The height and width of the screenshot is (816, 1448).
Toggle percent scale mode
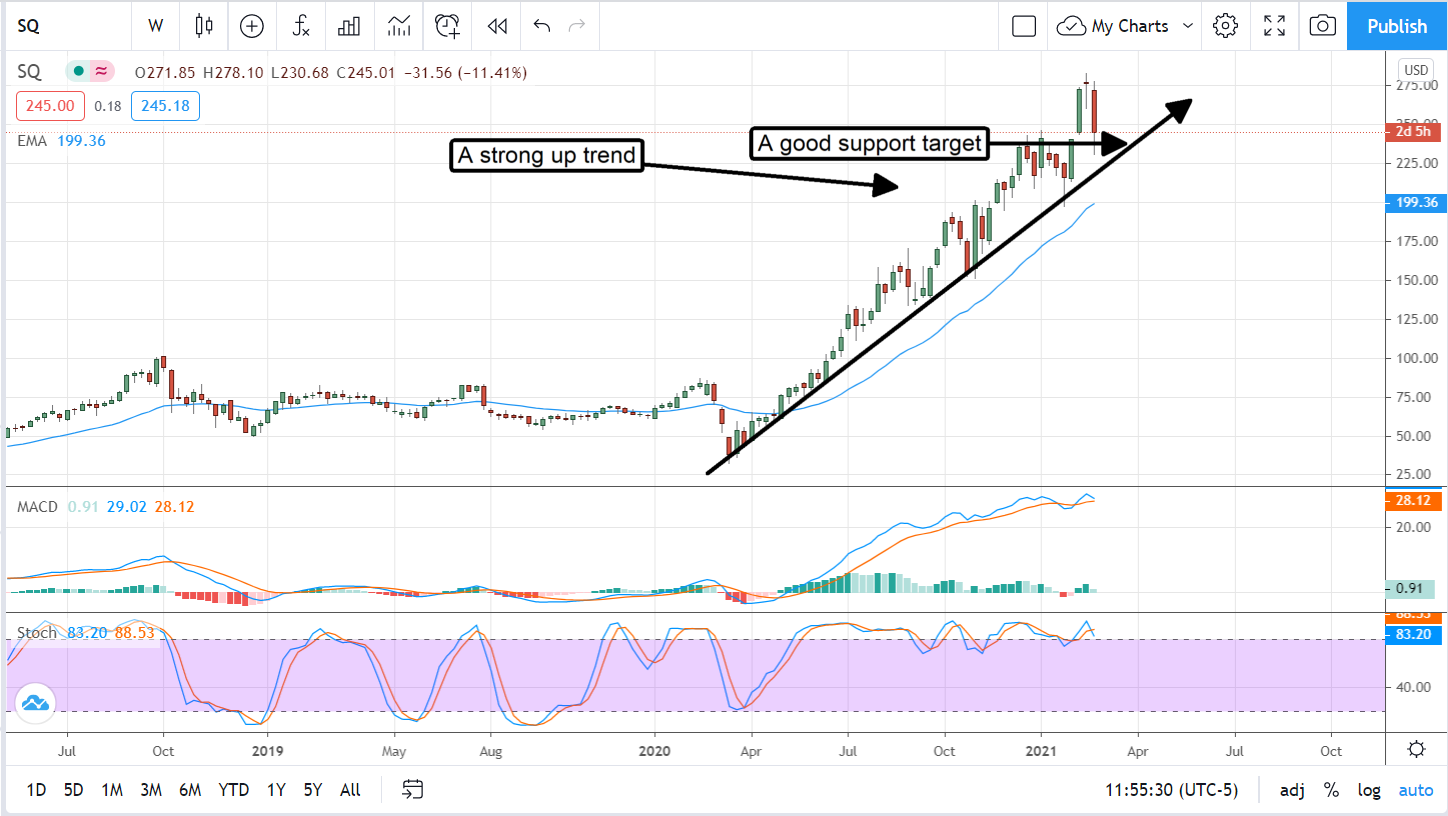tap(1331, 790)
